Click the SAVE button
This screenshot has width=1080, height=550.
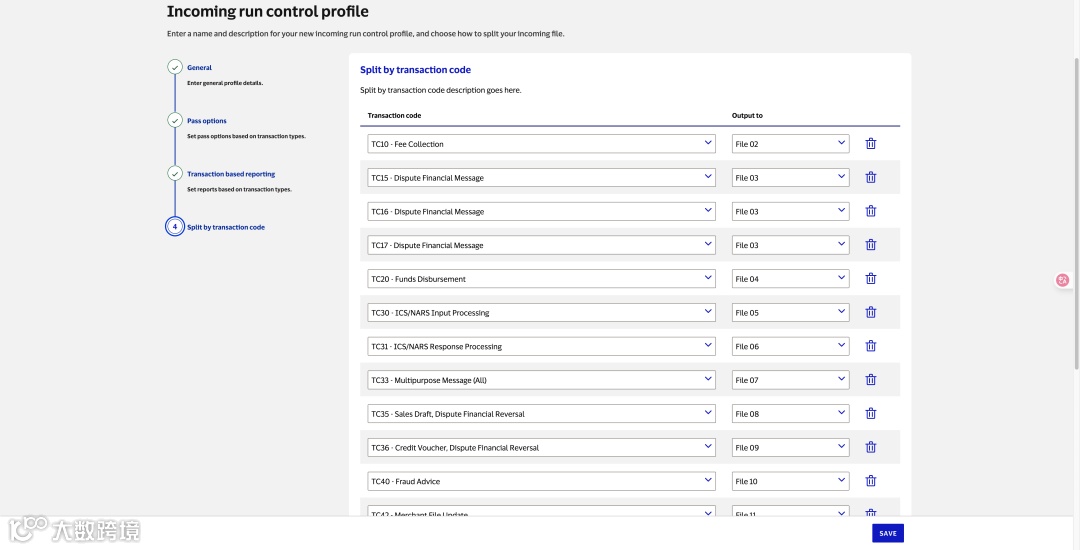[x=887, y=533]
